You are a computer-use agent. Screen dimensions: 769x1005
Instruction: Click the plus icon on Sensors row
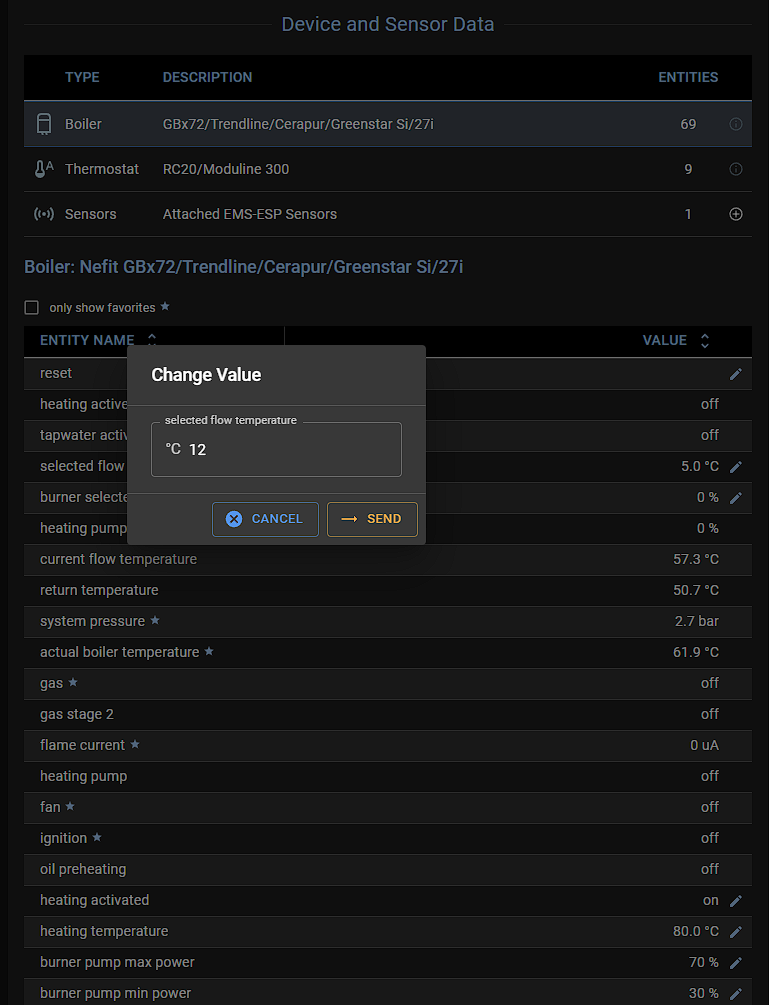pyautogui.click(x=736, y=214)
